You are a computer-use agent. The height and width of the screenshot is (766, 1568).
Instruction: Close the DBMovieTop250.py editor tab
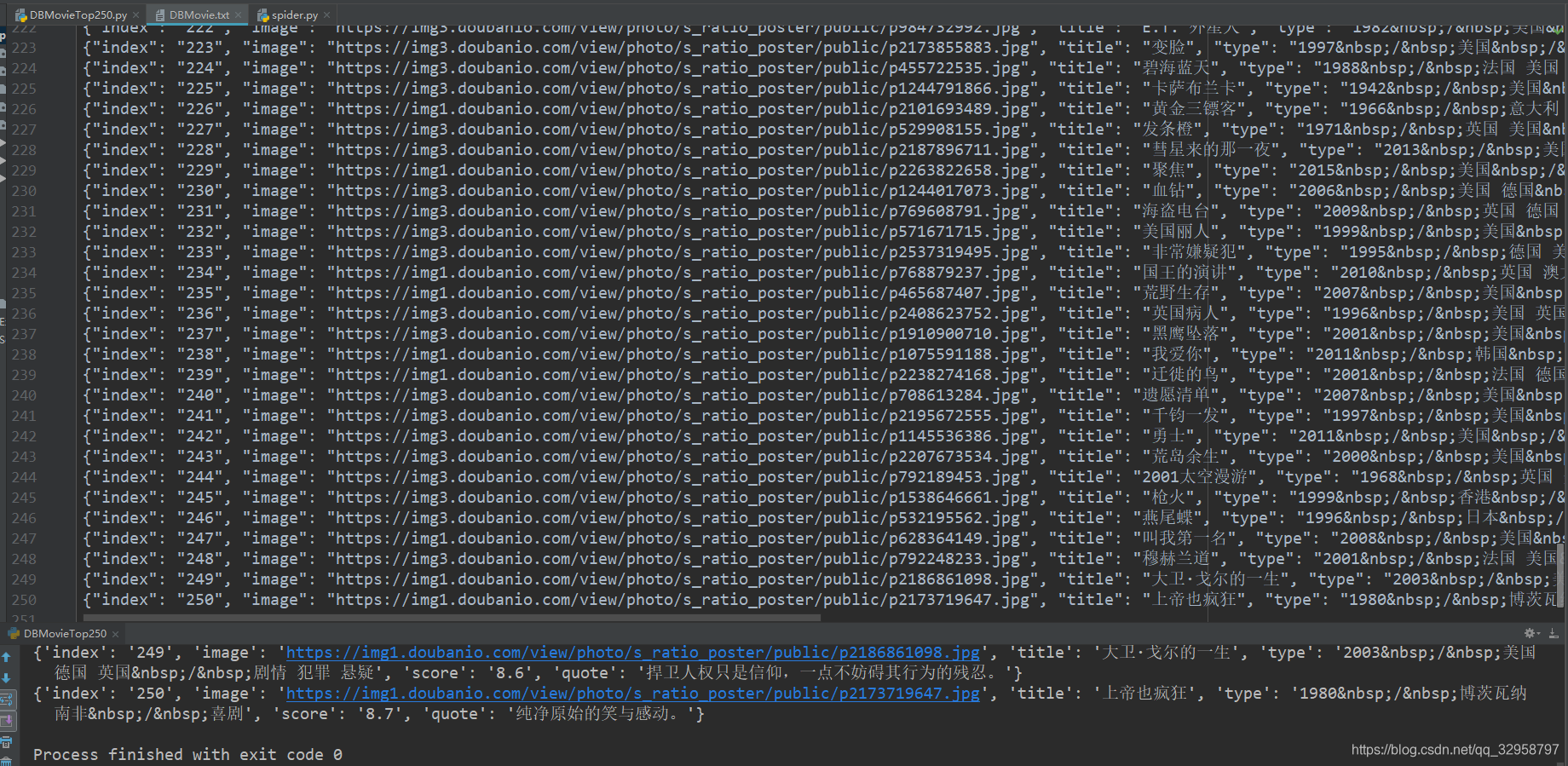136,14
